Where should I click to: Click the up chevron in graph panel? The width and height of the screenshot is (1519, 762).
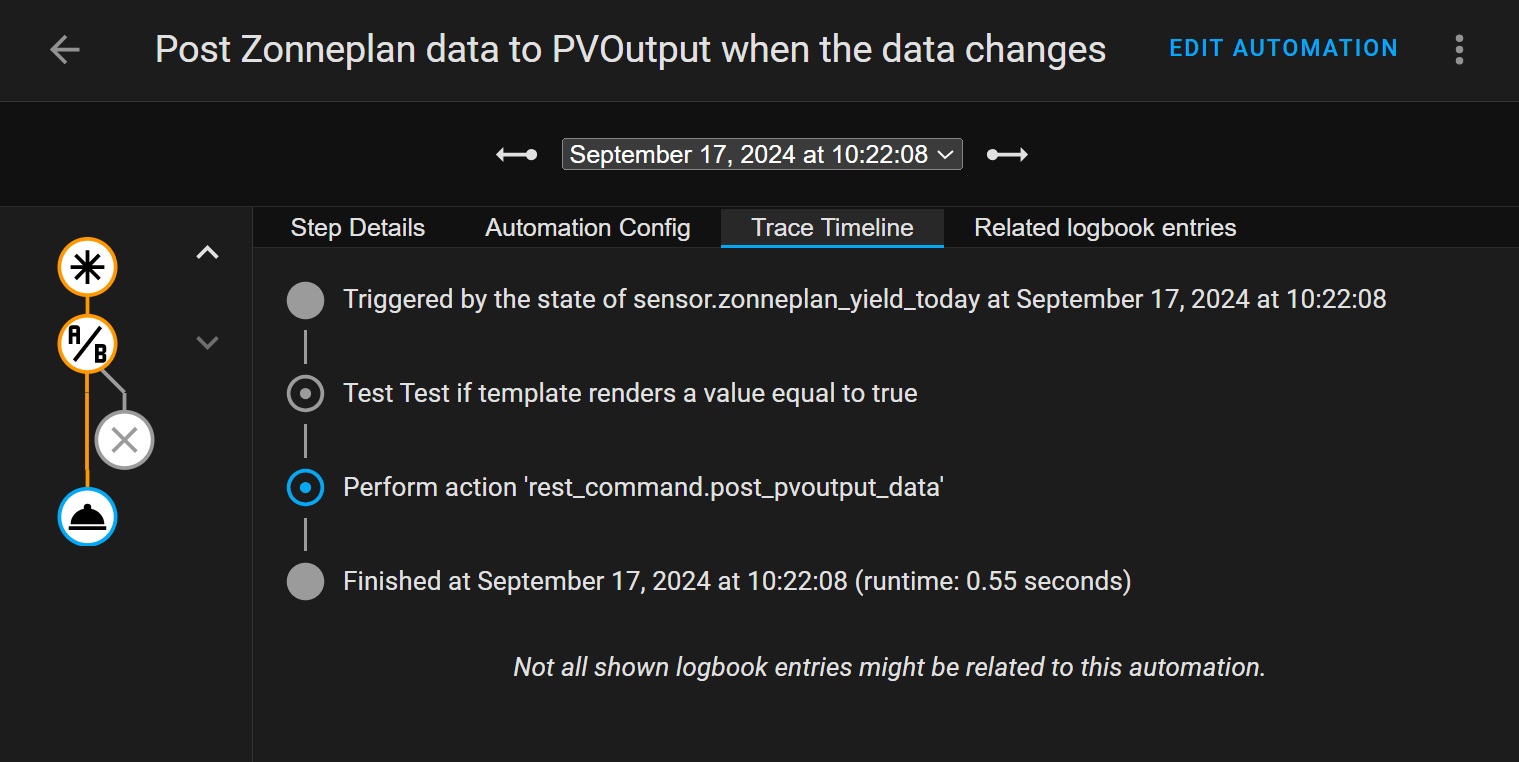(x=207, y=253)
